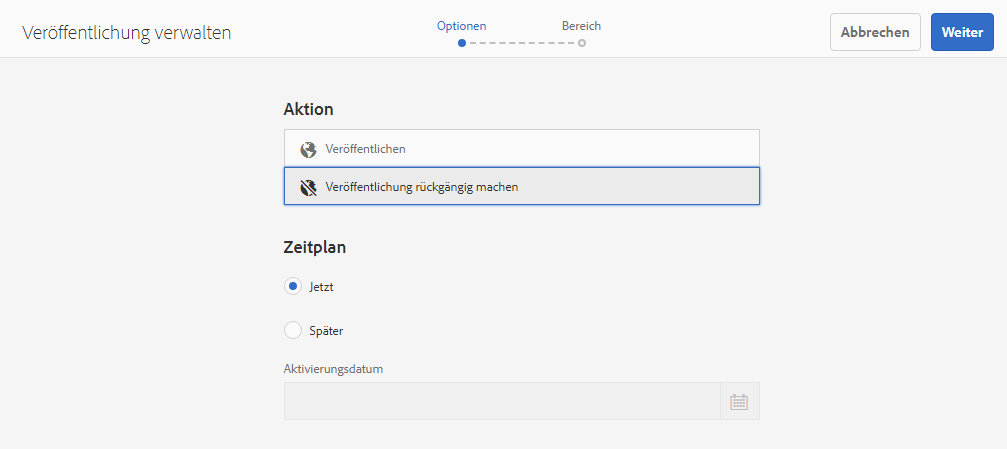The height and width of the screenshot is (449, 1007).
Task: Click the hollow Bereich step dot
Action: pos(582,43)
